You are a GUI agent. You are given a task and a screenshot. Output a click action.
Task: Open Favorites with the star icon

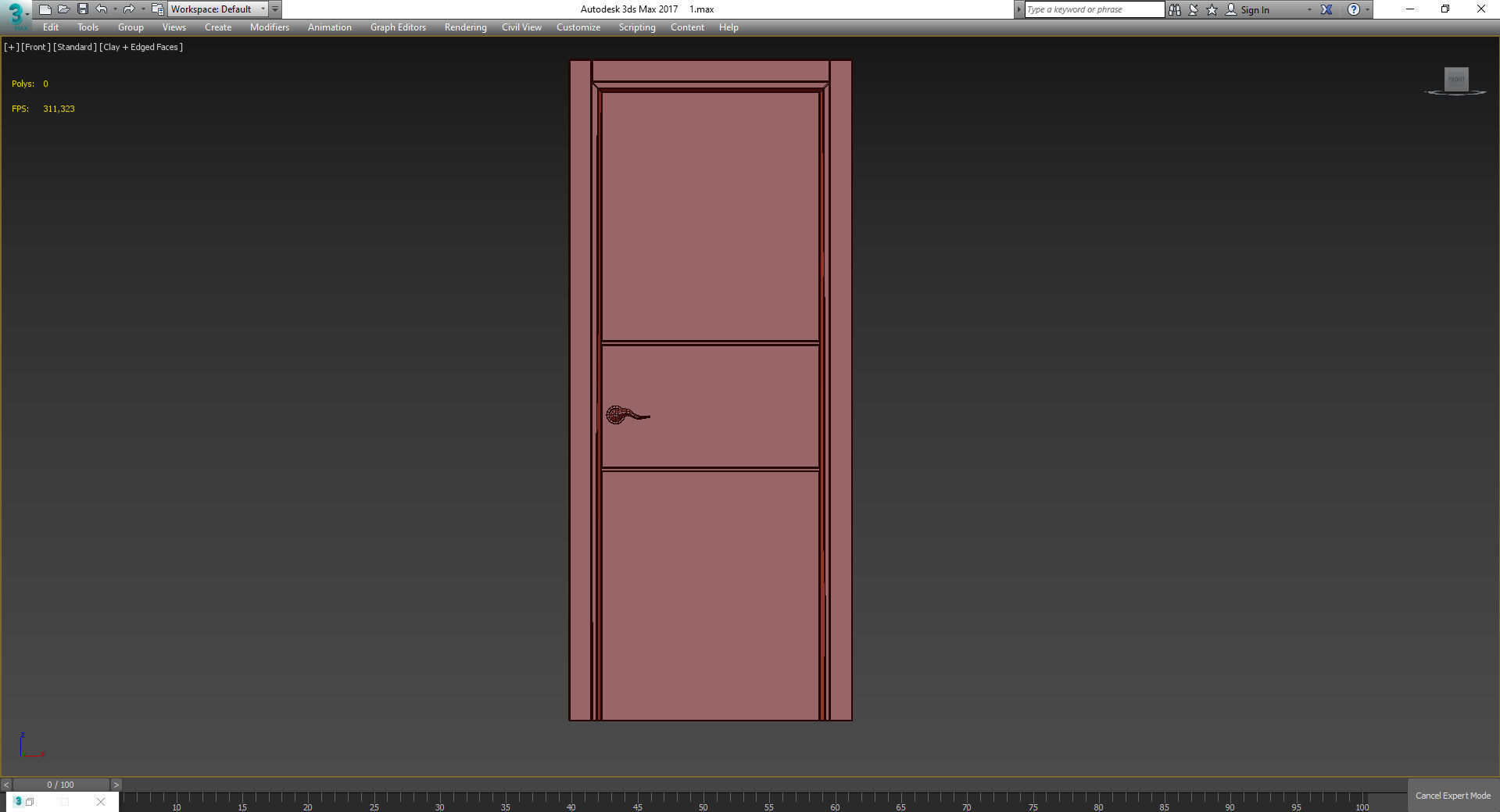pos(1212,9)
